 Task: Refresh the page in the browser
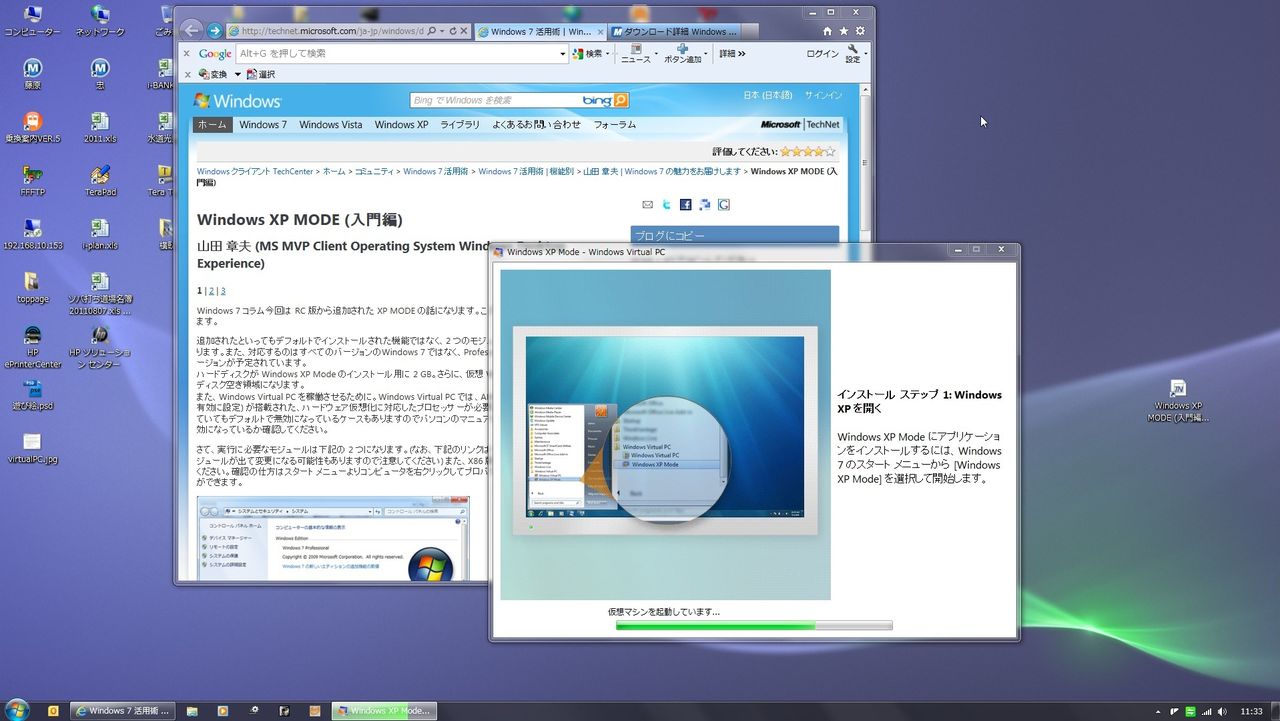pyautogui.click(x=453, y=31)
